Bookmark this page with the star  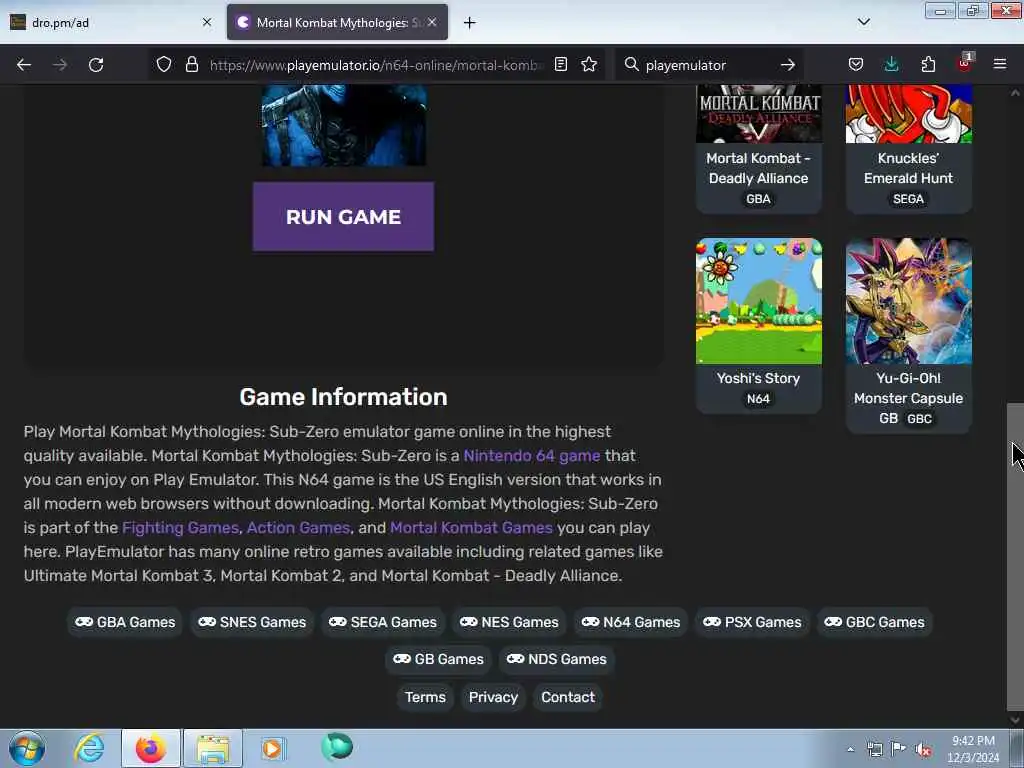pos(589,64)
